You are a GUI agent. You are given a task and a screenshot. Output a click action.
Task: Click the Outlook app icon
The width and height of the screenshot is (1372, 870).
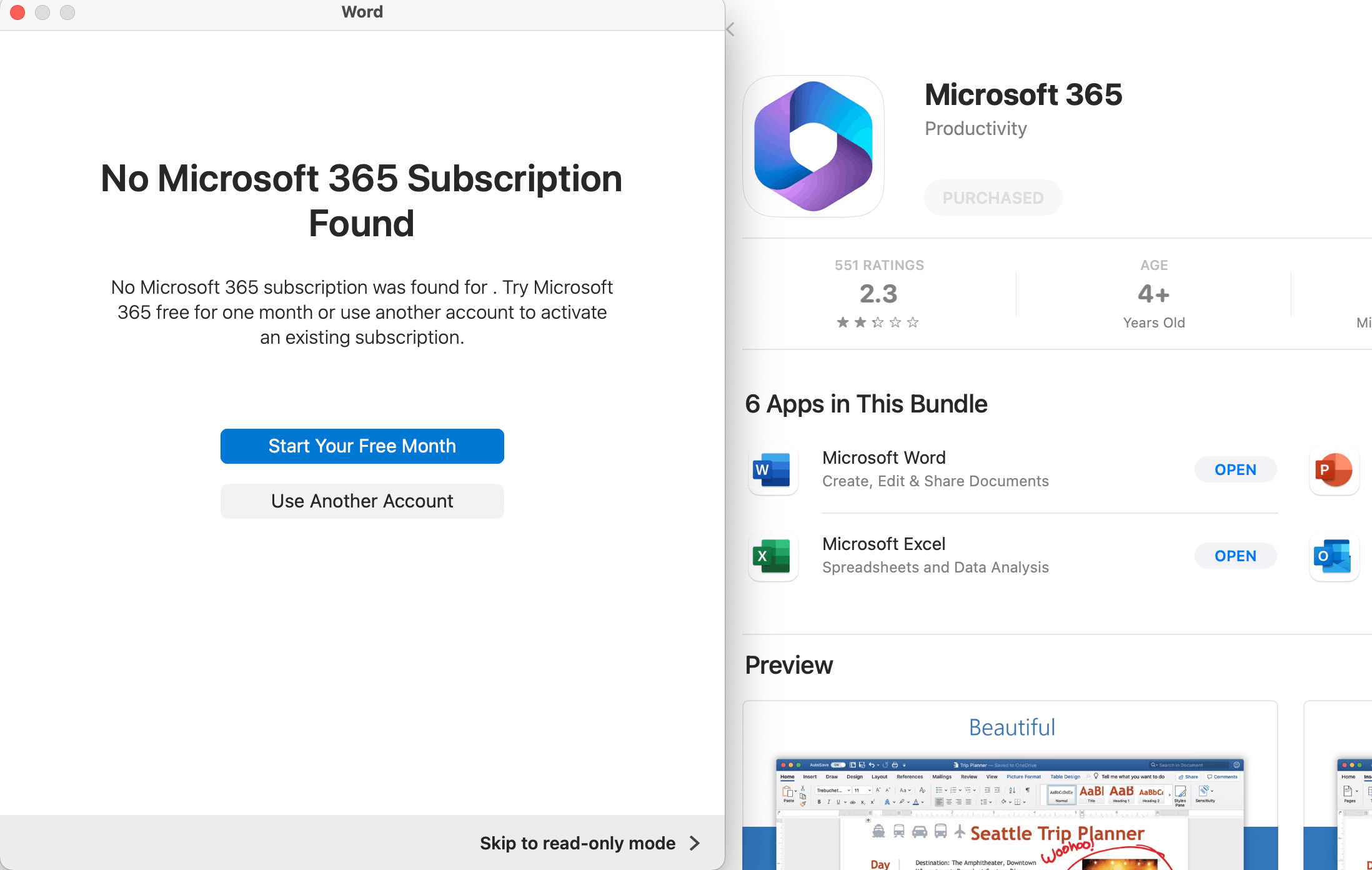tap(1333, 556)
